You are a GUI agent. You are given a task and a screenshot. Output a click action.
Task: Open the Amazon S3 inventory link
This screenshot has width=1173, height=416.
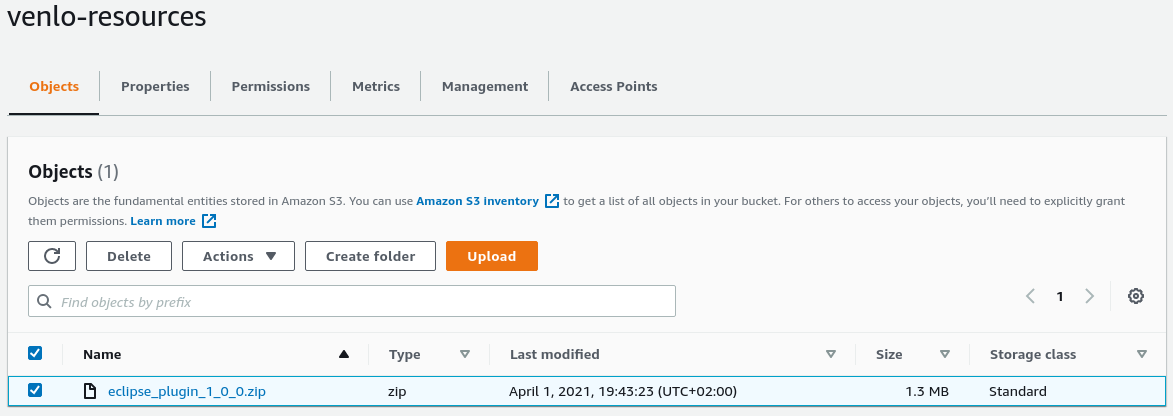(477, 201)
